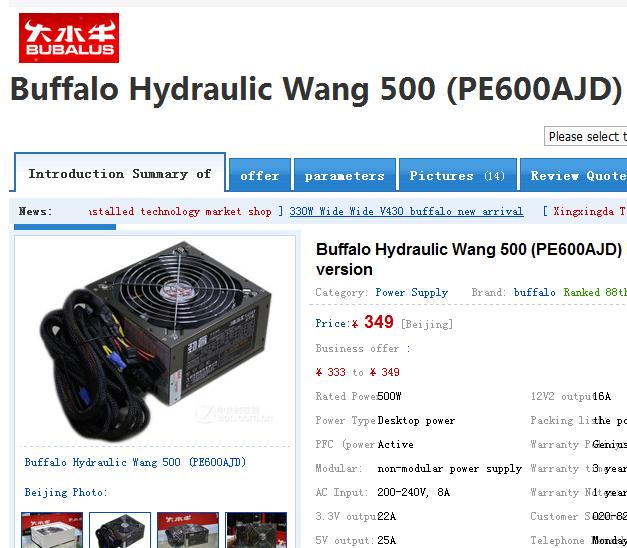Viewport: 627px width, 548px height.
Task: Select the Introduction Summary tab
Action: (120, 173)
